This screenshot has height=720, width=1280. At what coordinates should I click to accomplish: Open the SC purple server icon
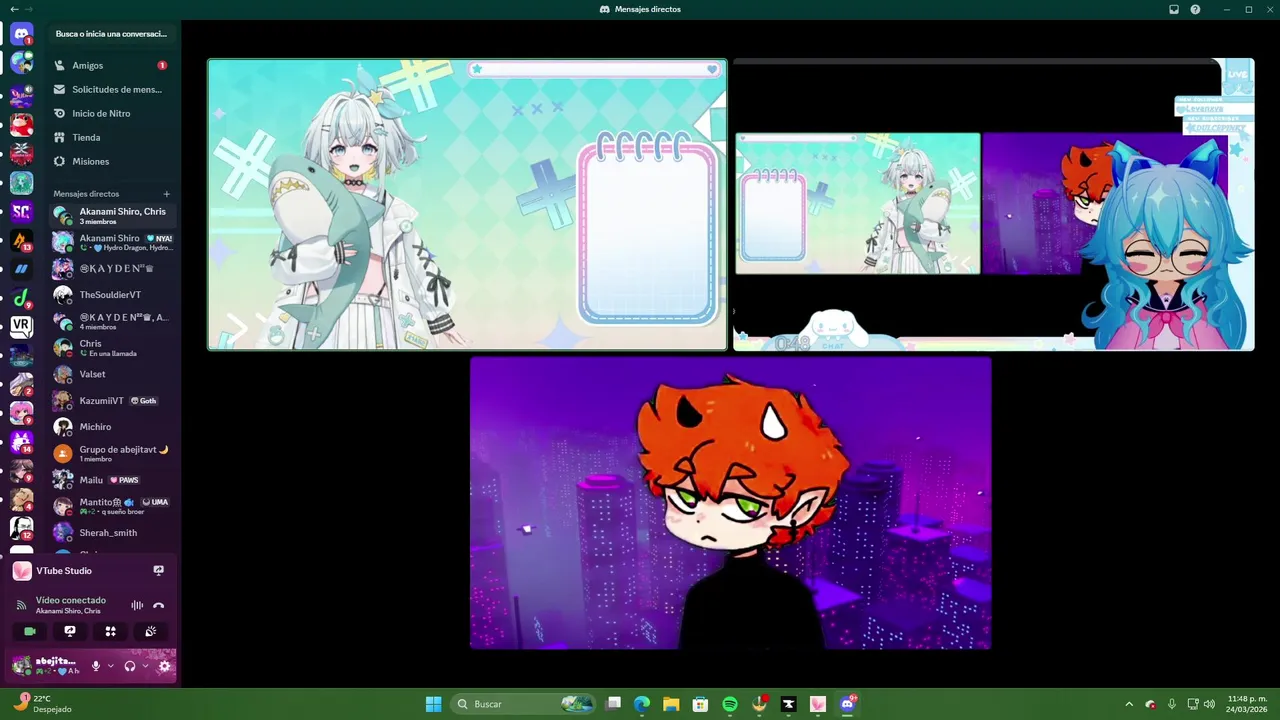tap(21, 212)
